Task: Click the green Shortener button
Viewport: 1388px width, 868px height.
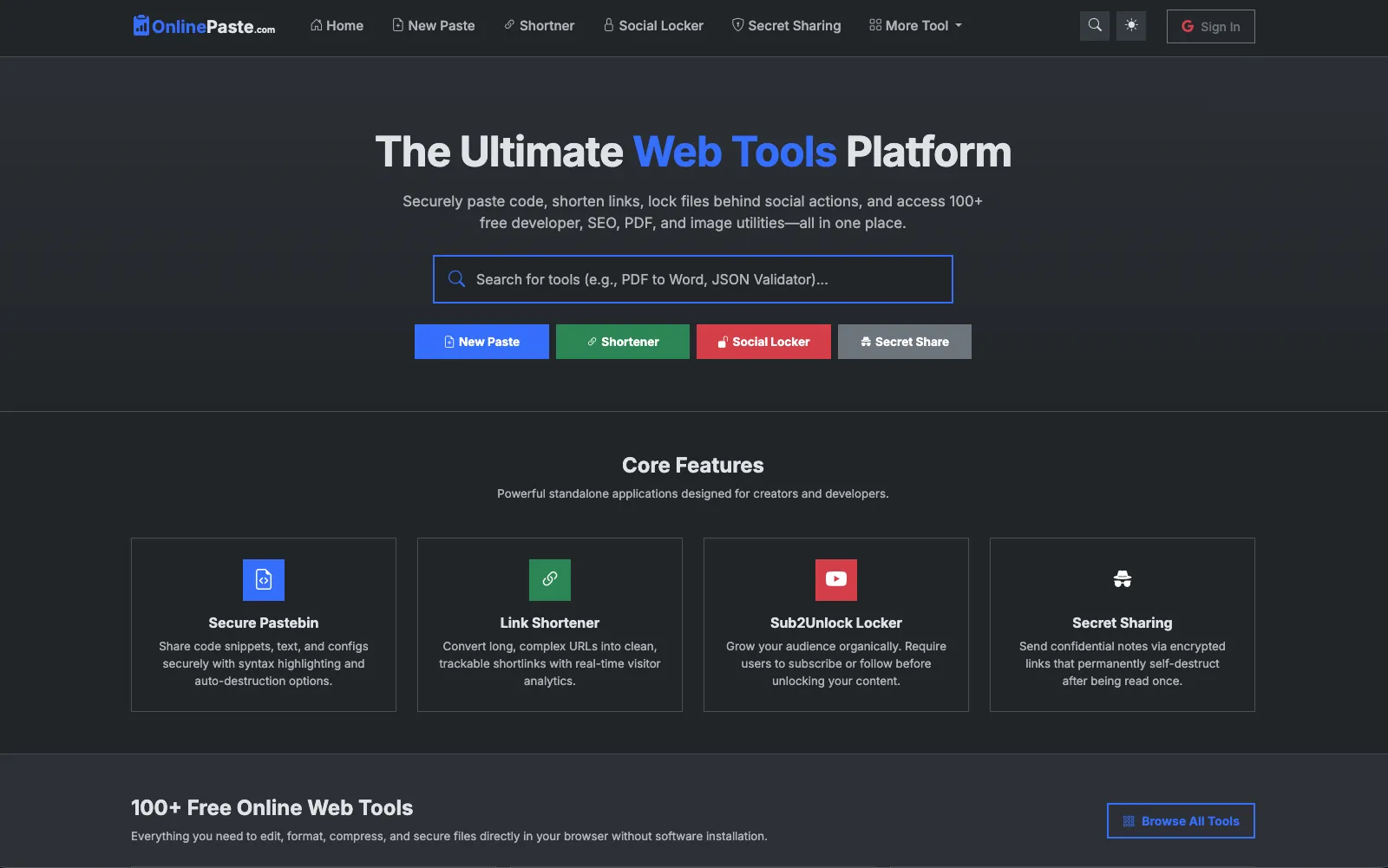Action: tap(623, 342)
